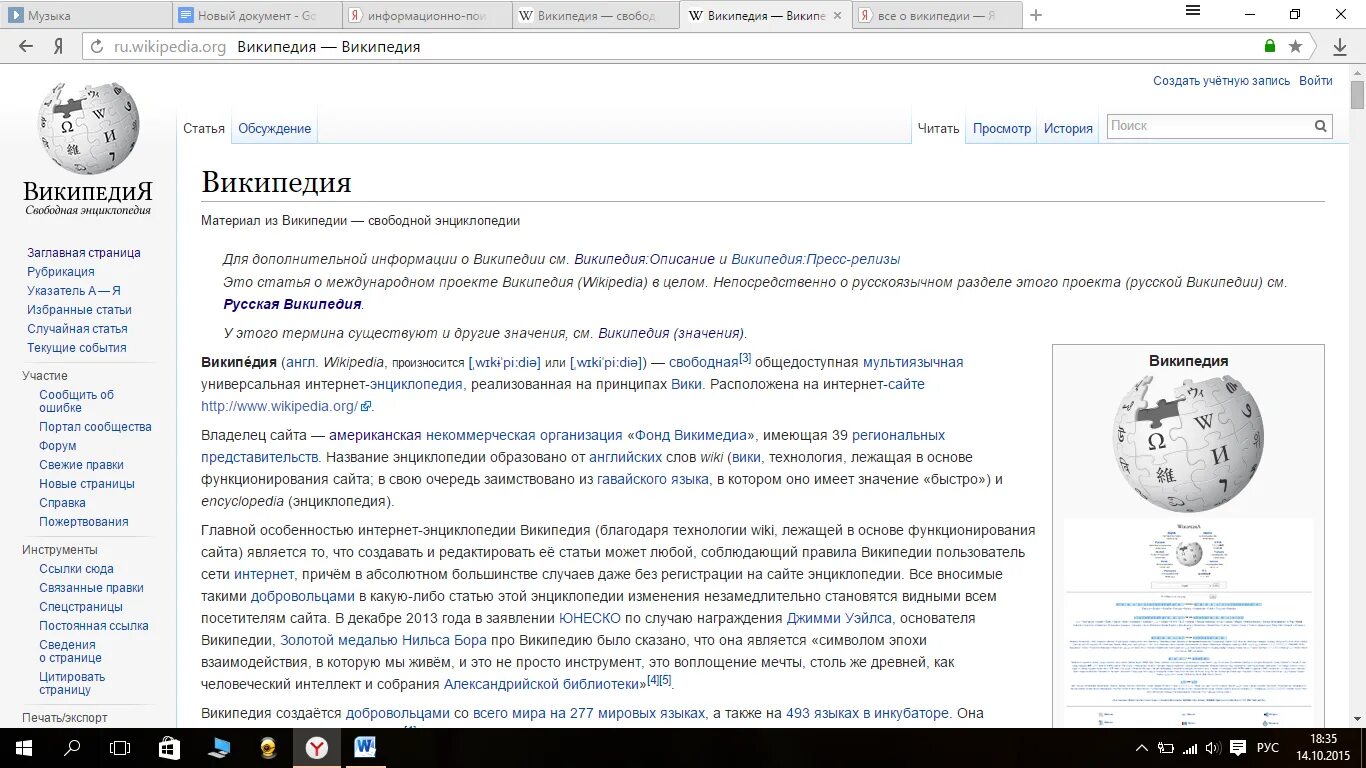Open гавайского языка link
This screenshot has width=1366, height=768.
[653, 479]
